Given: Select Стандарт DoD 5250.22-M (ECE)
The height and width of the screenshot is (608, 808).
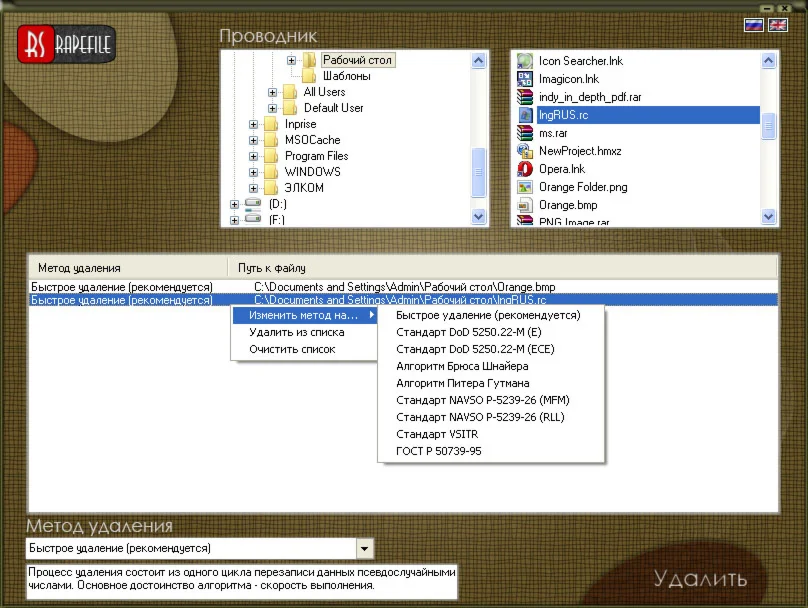Looking at the screenshot, I should click(x=491, y=349).
